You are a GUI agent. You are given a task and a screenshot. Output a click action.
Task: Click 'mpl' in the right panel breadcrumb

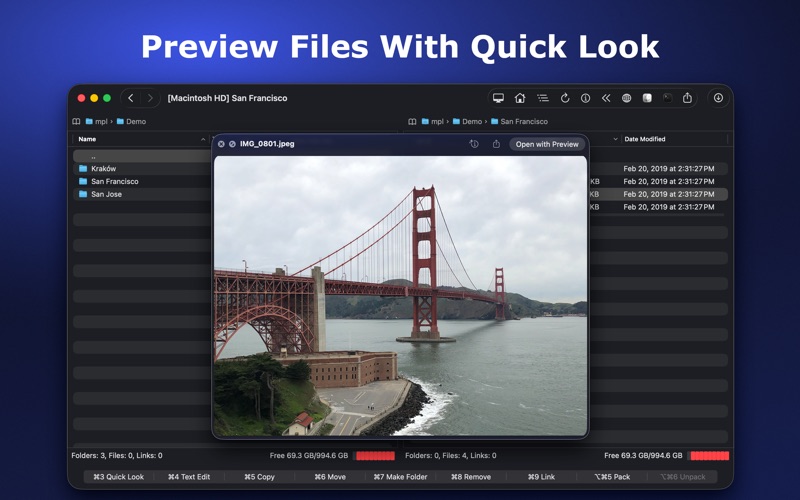pyautogui.click(x=437, y=121)
